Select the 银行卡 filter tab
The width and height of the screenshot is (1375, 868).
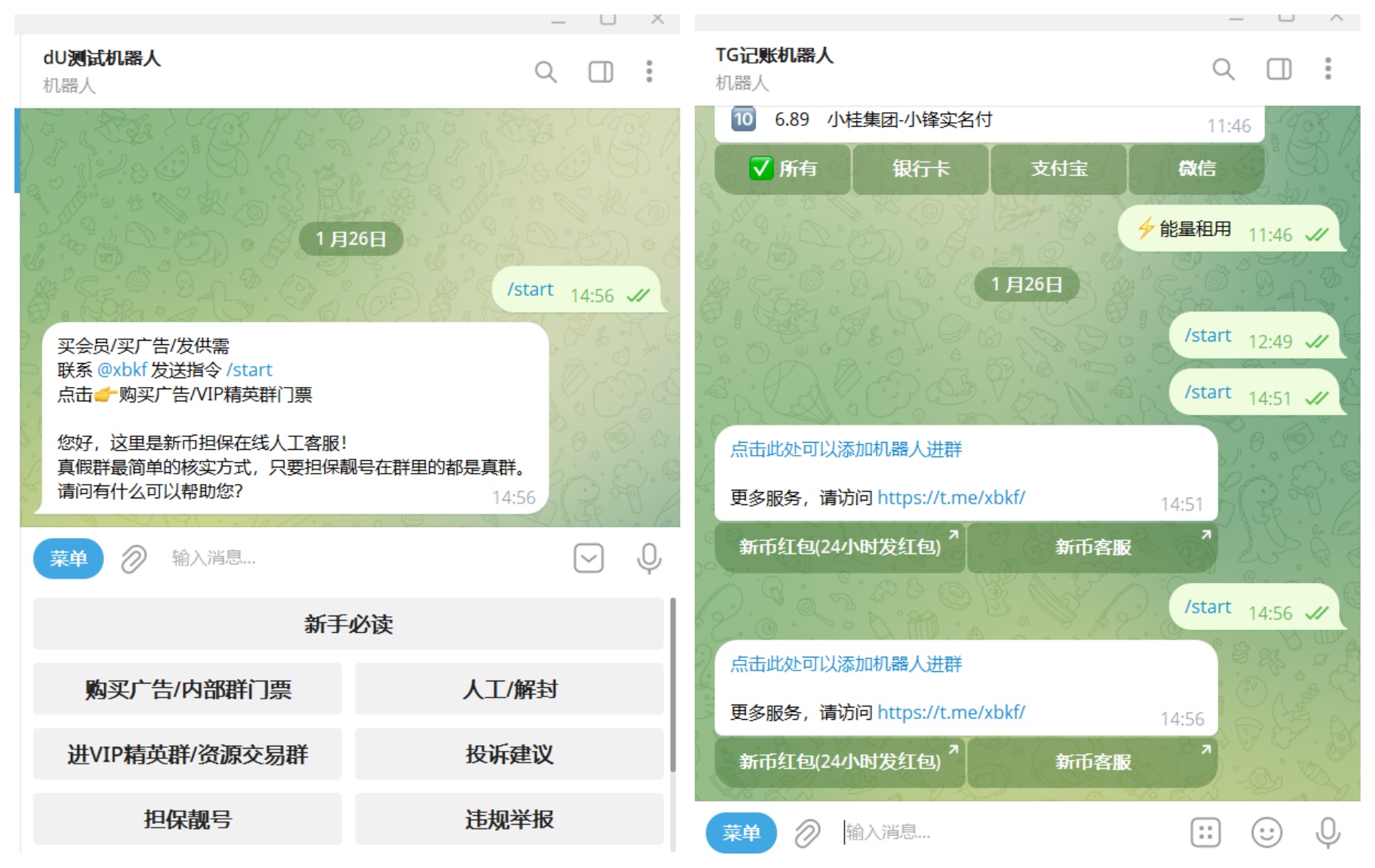[921, 169]
